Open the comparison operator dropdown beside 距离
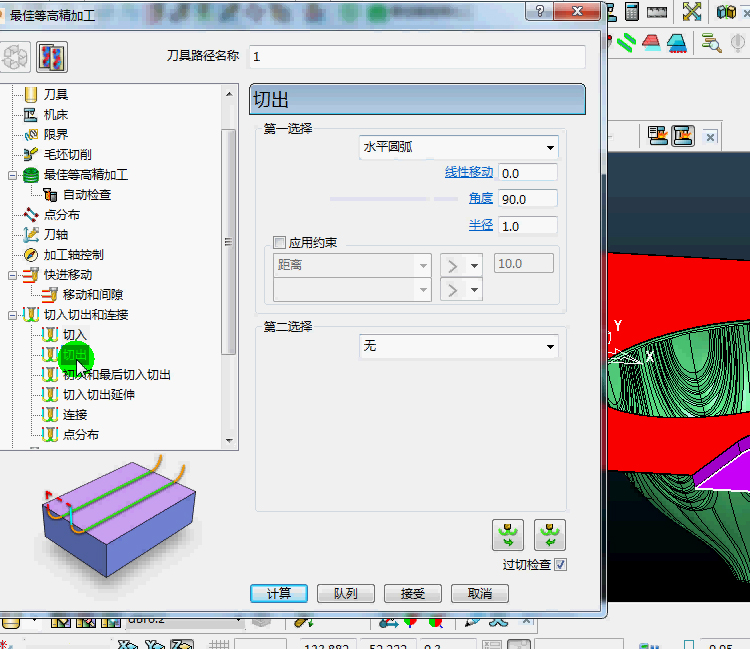The width and height of the screenshot is (750, 649). (x=461, y=265)
